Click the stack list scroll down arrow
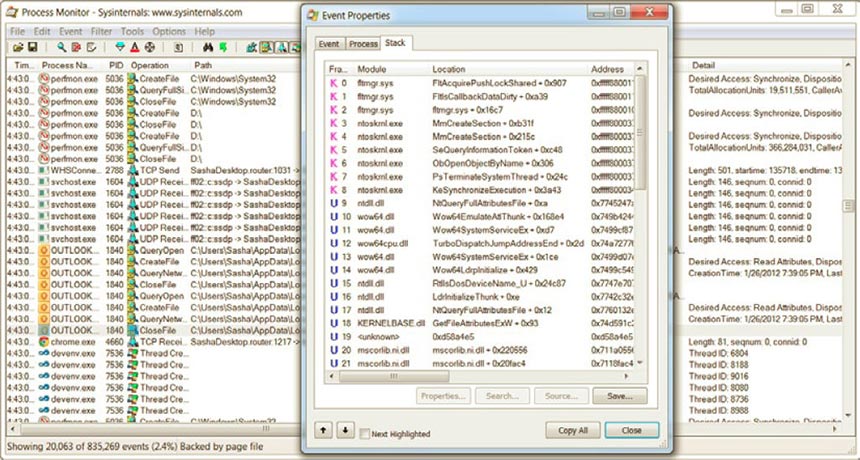 (640, 364)
